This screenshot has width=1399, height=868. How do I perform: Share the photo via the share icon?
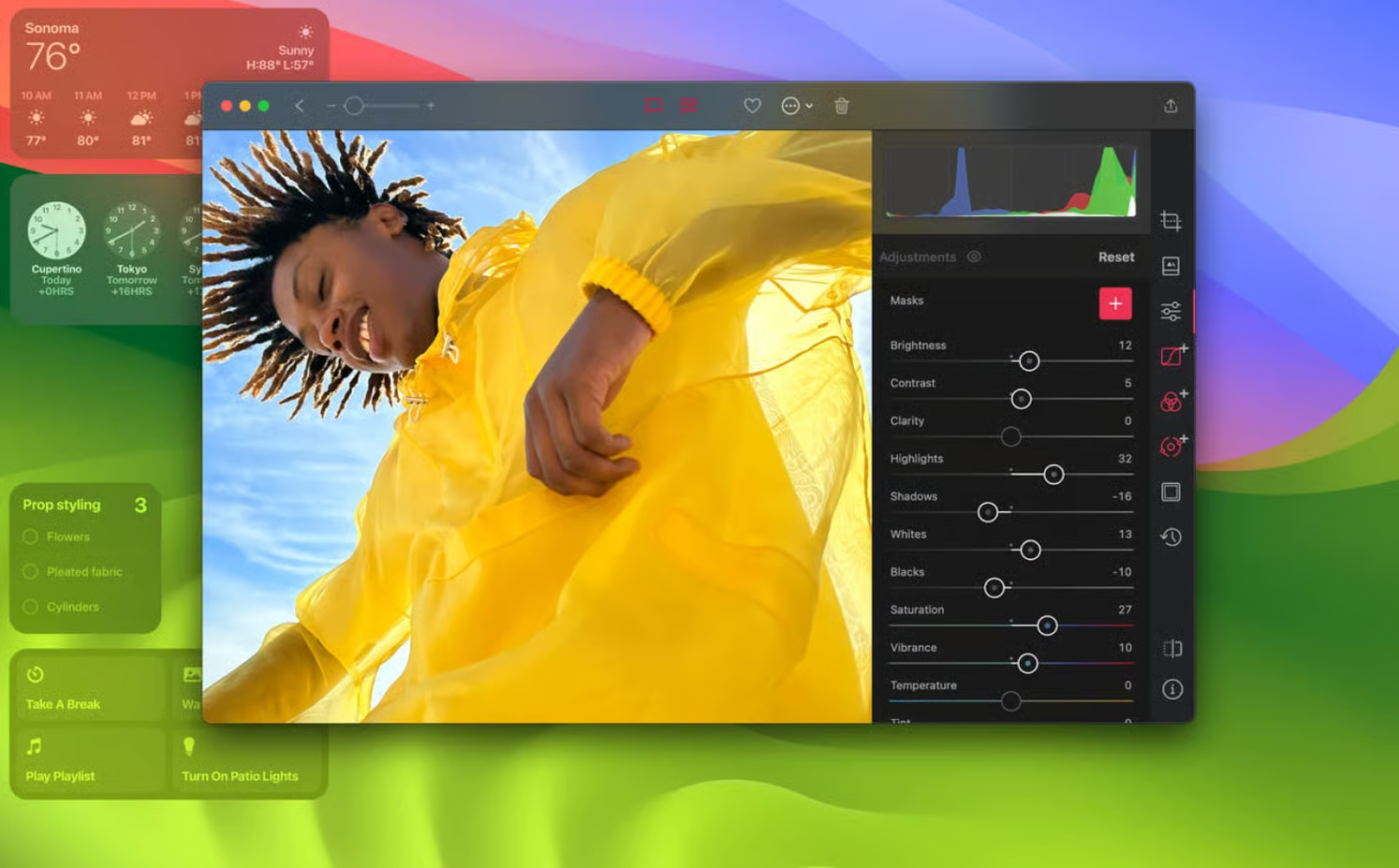[x=1171, y=106]
